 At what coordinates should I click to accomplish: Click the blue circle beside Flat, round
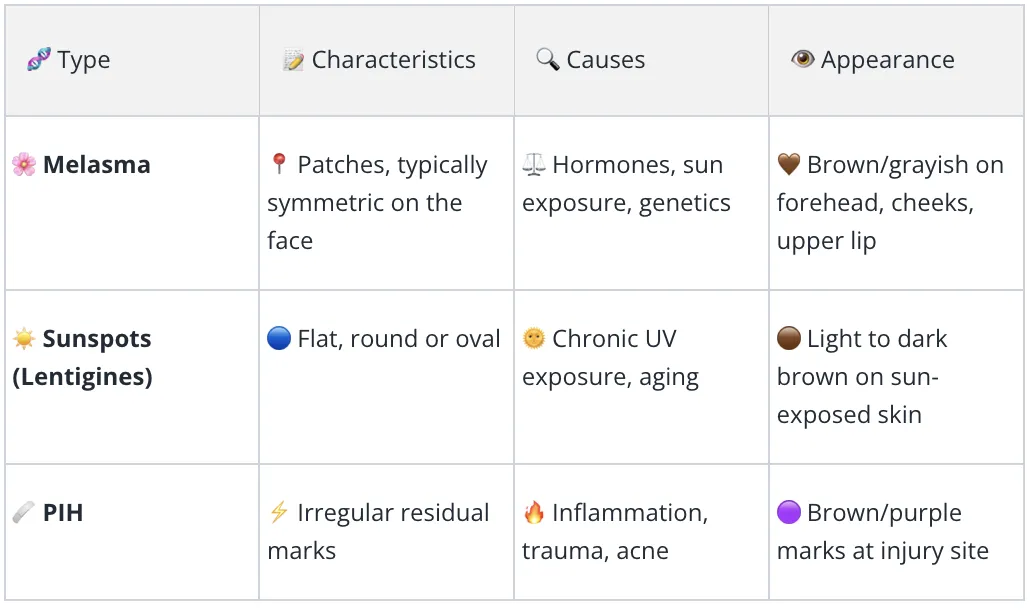(x=279, y=339)
